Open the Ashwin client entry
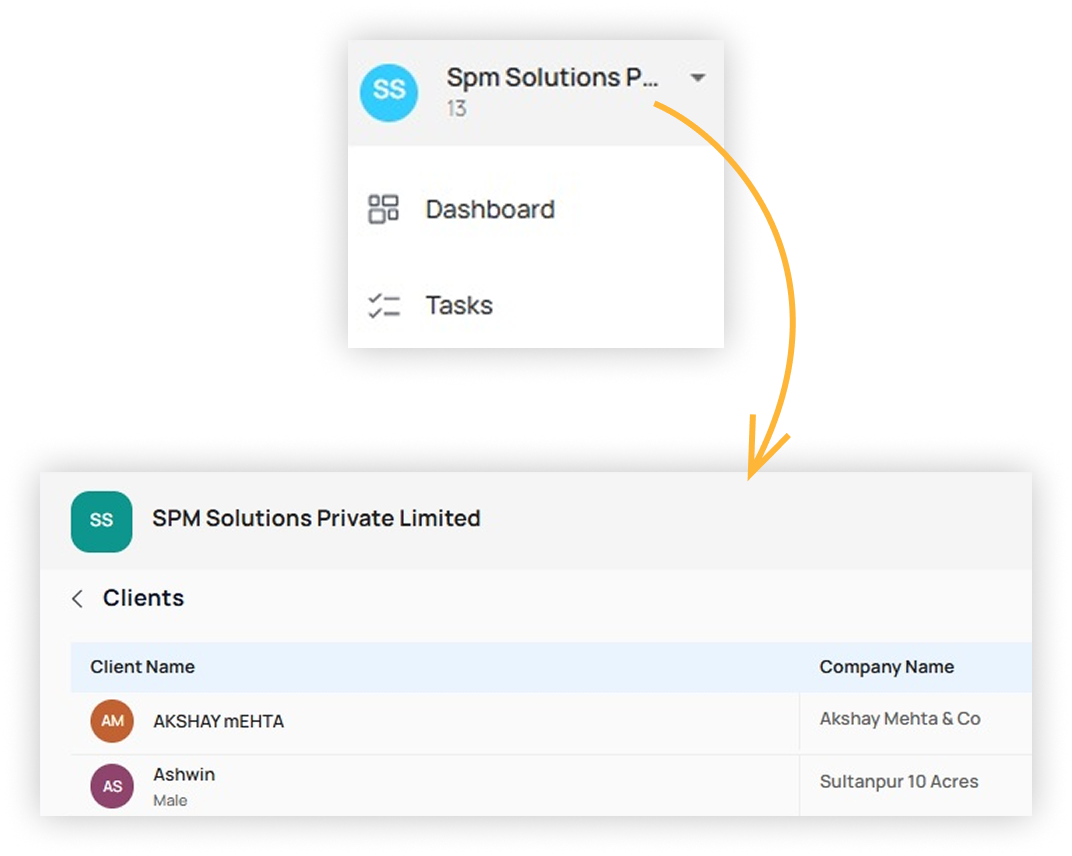Screen dimensions: 1072x856 coord(184,775)
